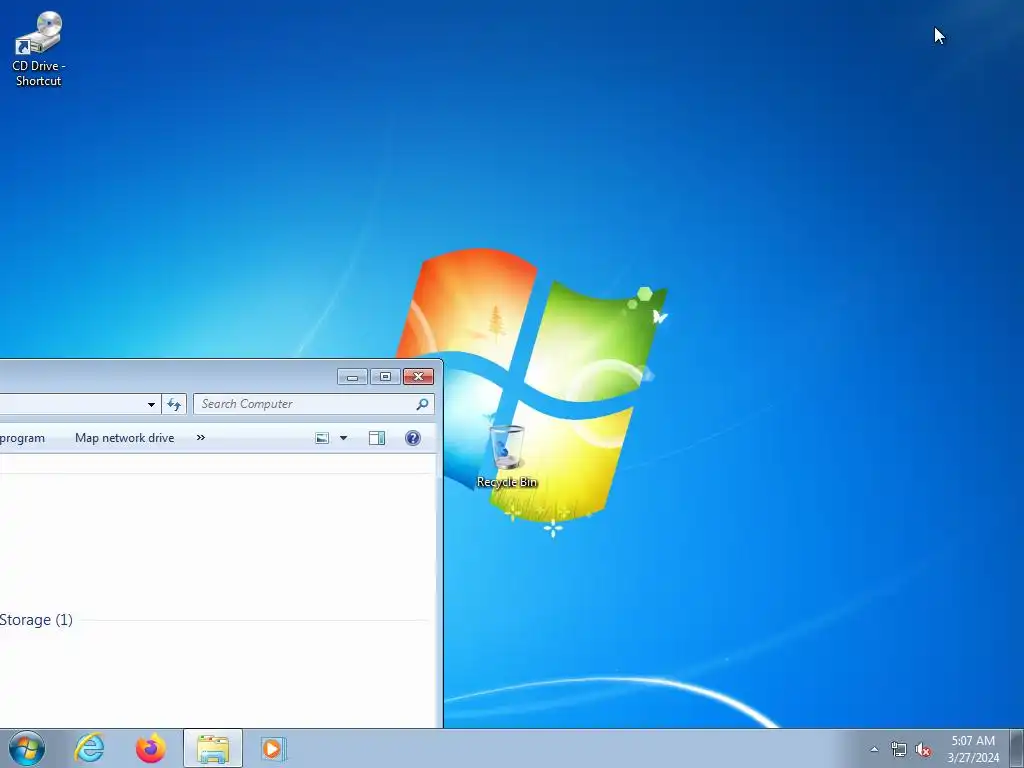Close the Explorer window
Image resolution: width=1024 pixels, height=768 pixels.
[x=419, y=377]
